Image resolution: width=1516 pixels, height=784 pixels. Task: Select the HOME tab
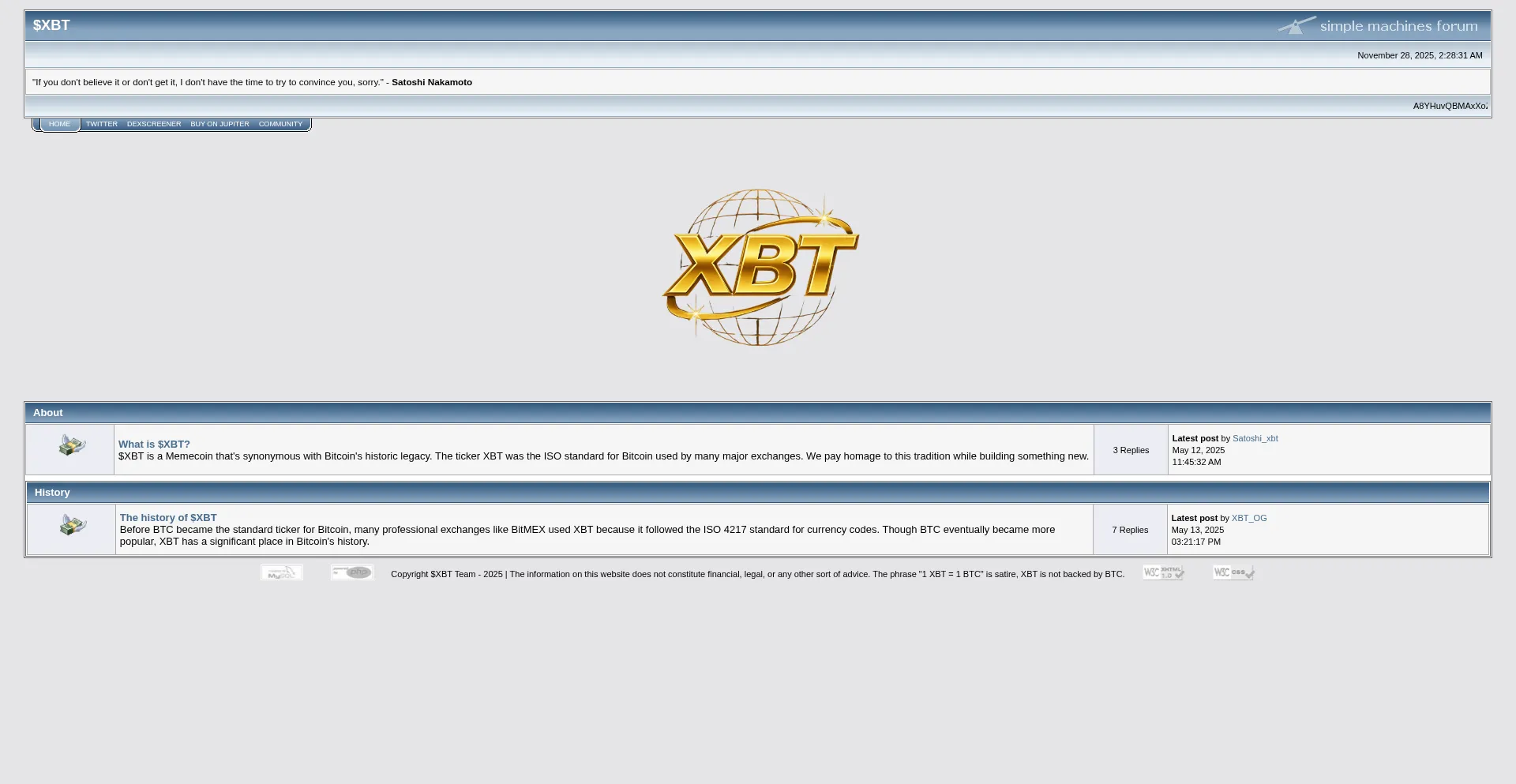tap(59, 125)
